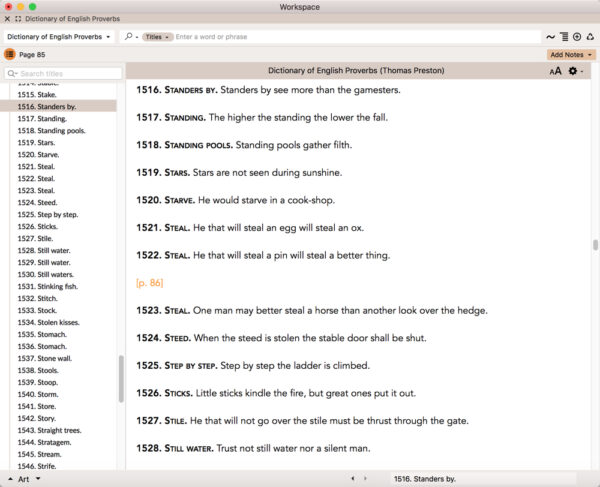Select title 1542. Story.
Screen dimensions: 600x487
point(37,418)
